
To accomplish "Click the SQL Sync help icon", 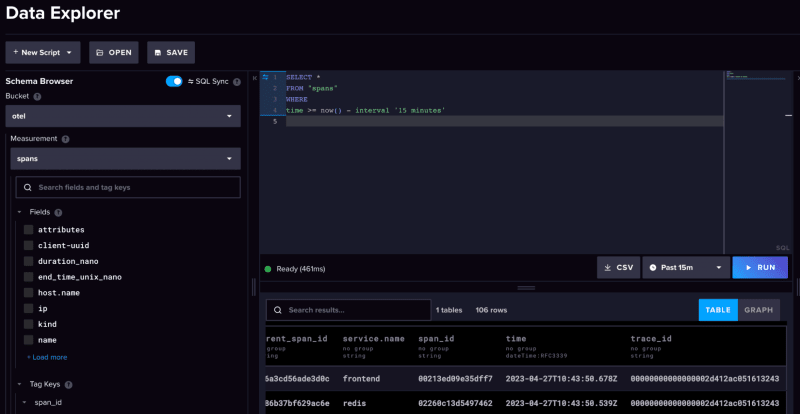I will click(x=237, y=82).
